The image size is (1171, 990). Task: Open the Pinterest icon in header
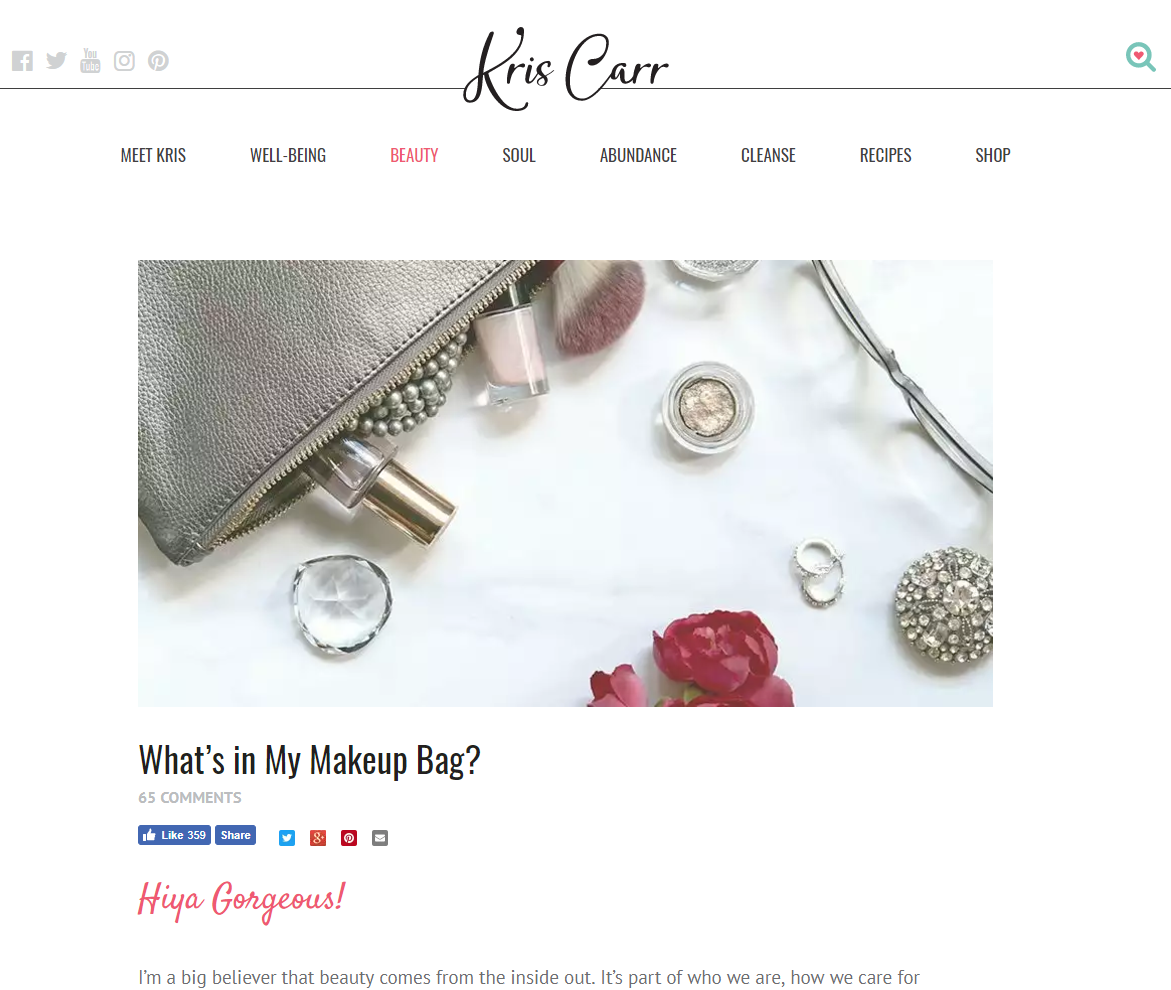158,60
